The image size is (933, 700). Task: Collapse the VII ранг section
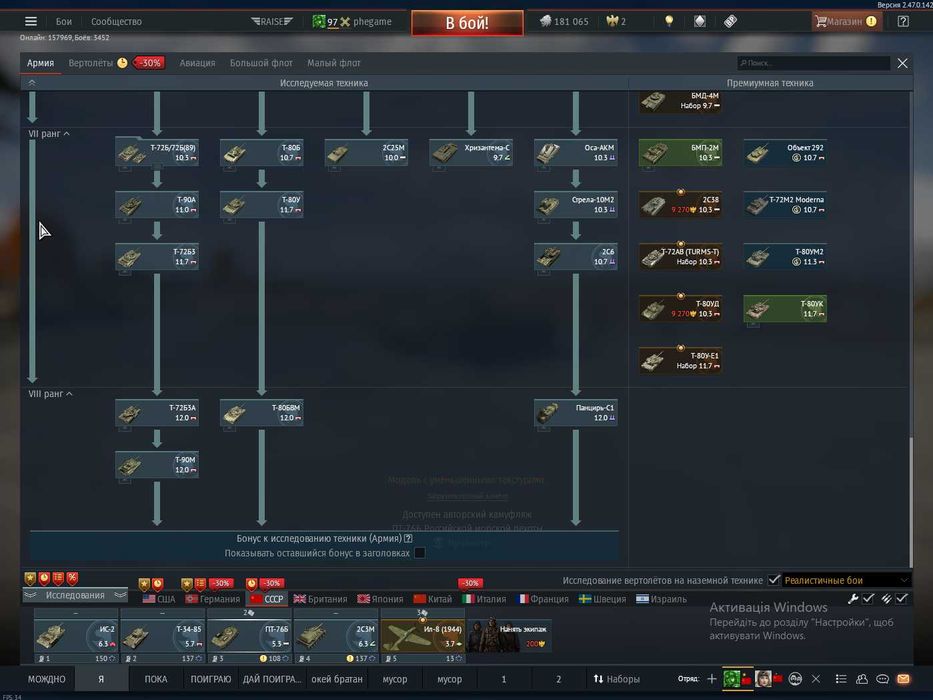(49, 134)
